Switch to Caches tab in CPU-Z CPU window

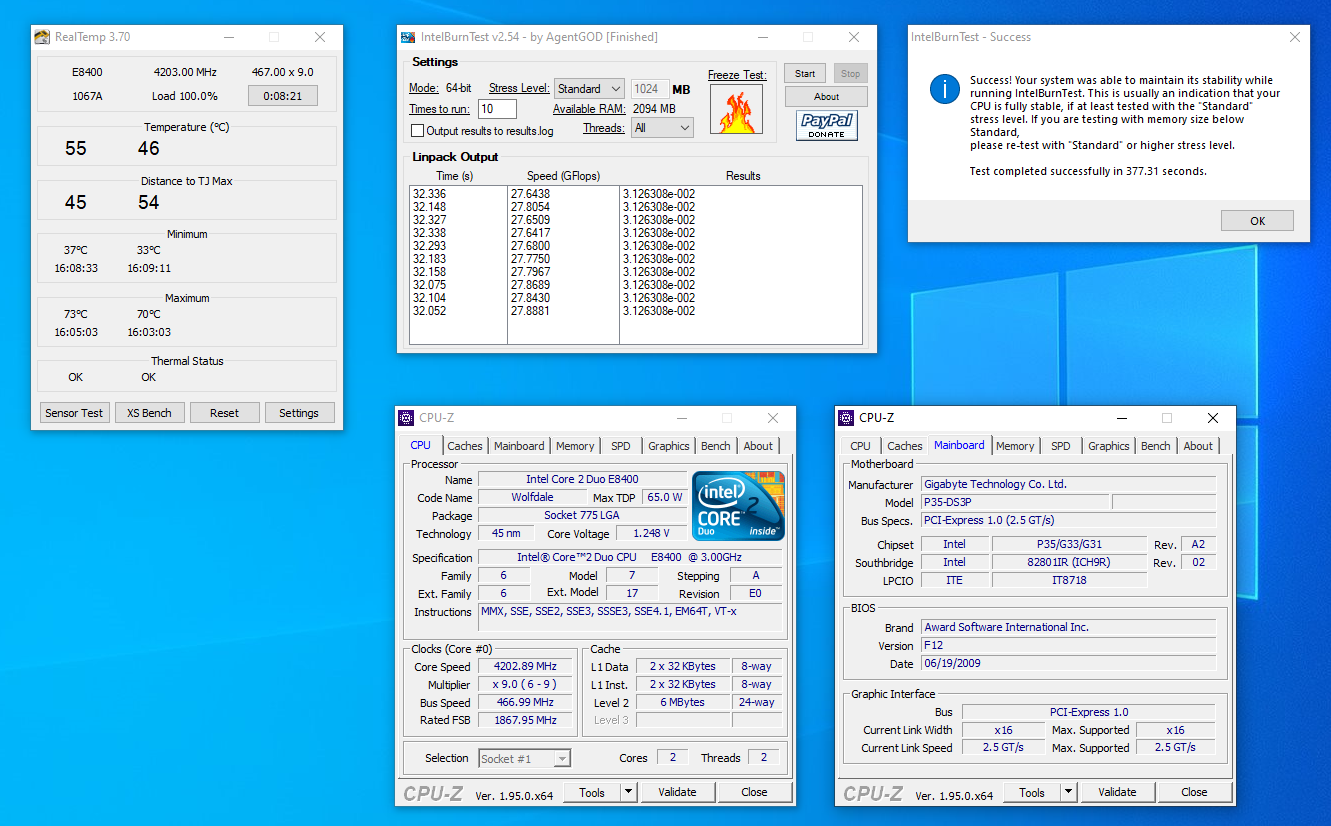tap(465, 446)
